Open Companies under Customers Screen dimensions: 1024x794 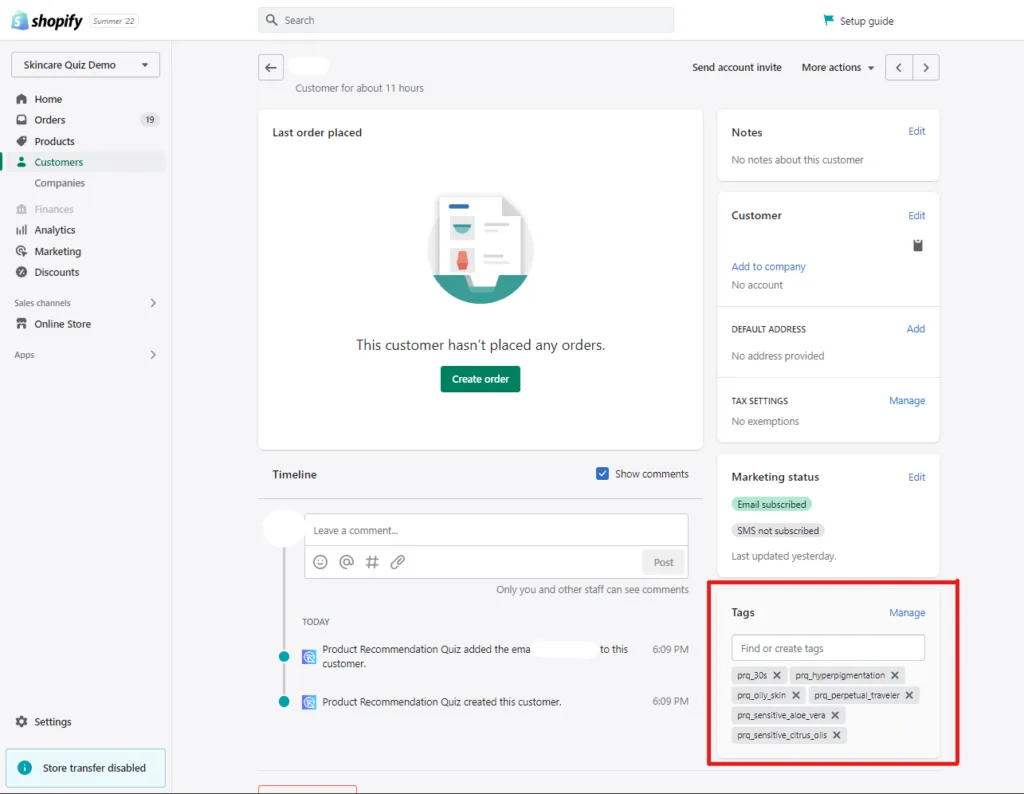point(59,183)
